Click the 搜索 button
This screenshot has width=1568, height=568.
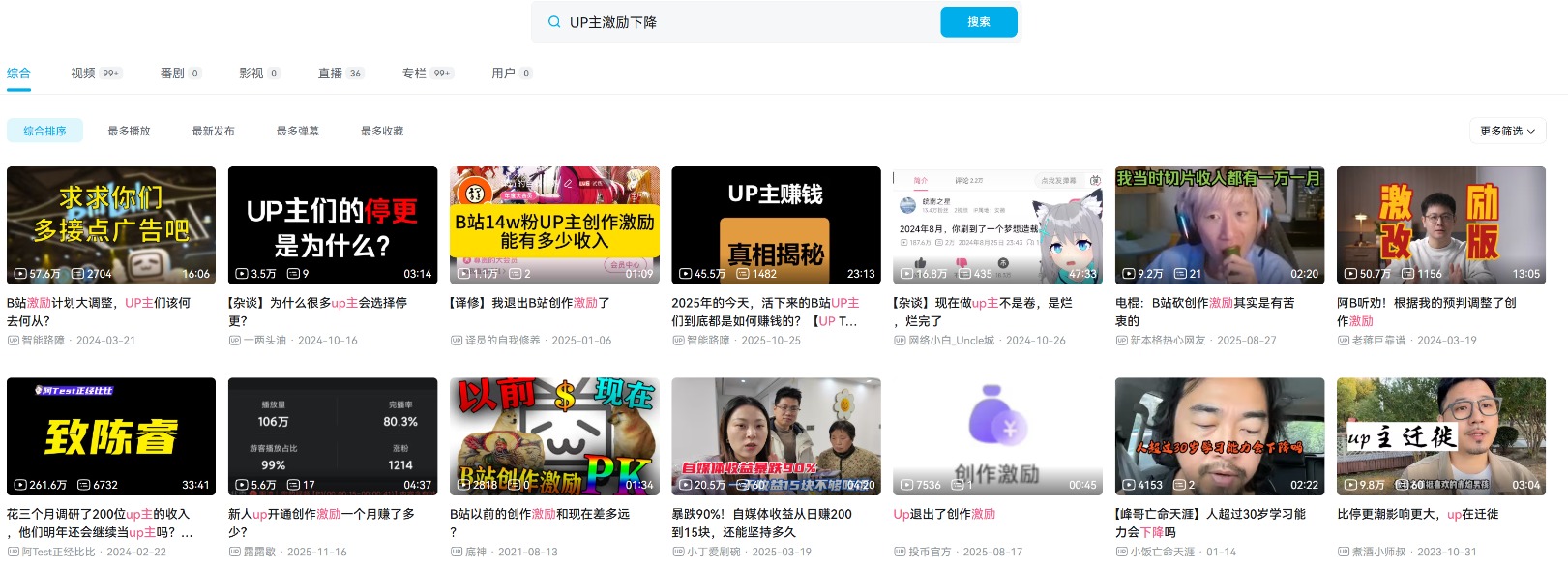tap(978, 22)
